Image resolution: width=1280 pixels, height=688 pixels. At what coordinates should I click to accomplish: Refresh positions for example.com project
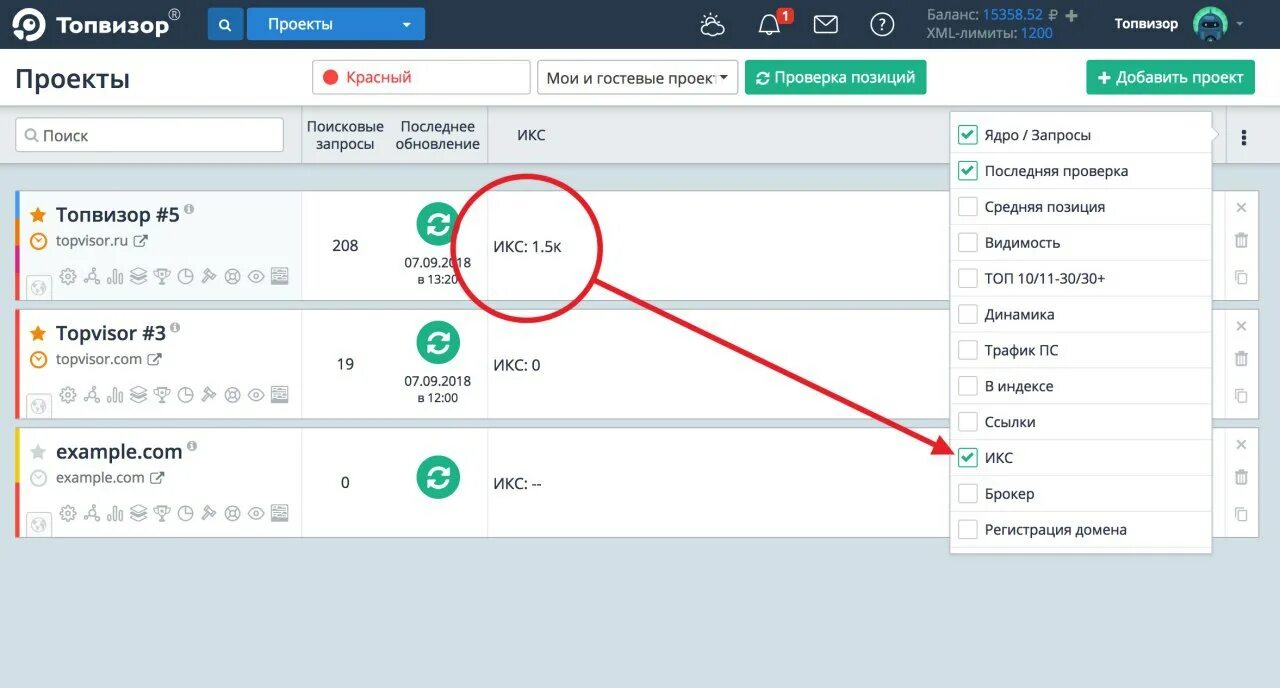click(x=438, y=477)
